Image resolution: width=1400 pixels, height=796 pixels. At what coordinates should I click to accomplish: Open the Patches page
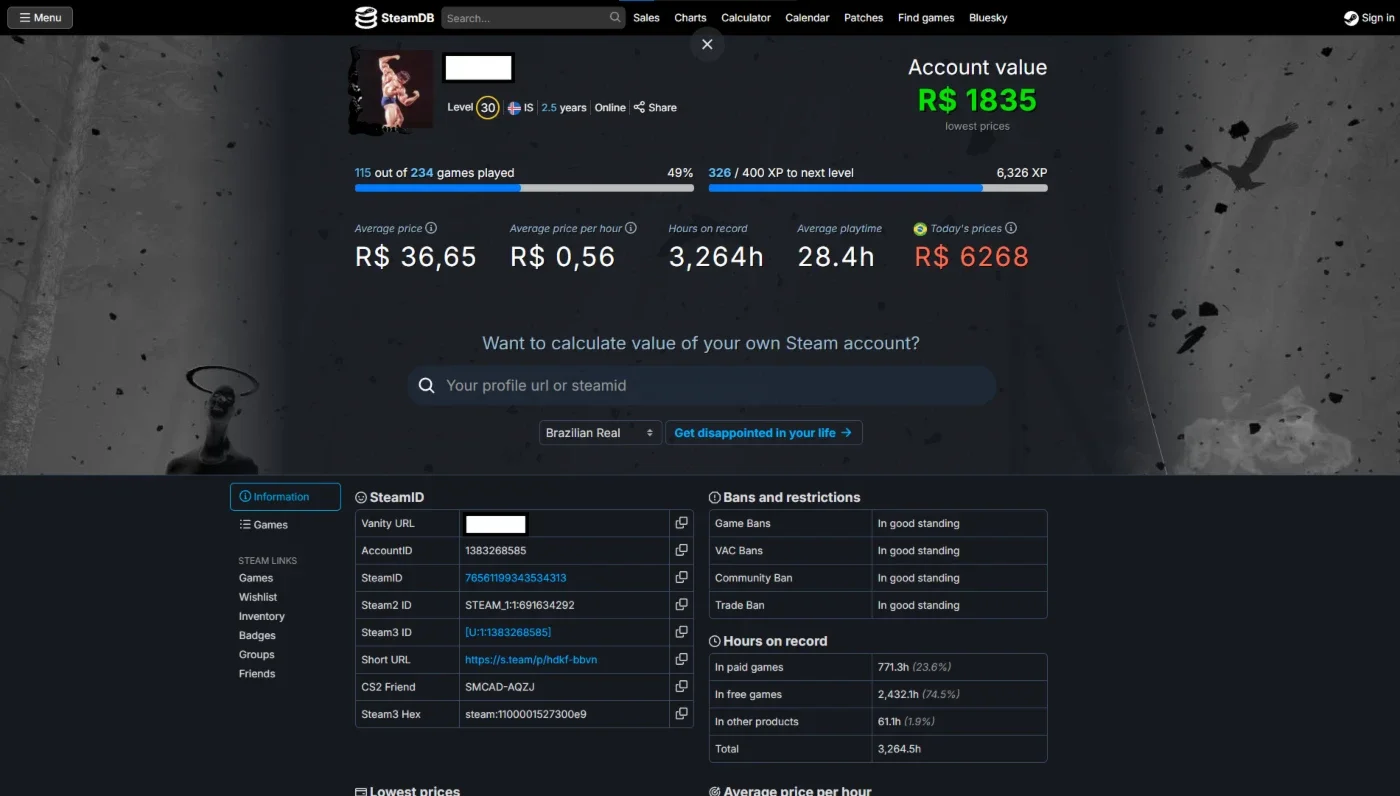point(863,18)
